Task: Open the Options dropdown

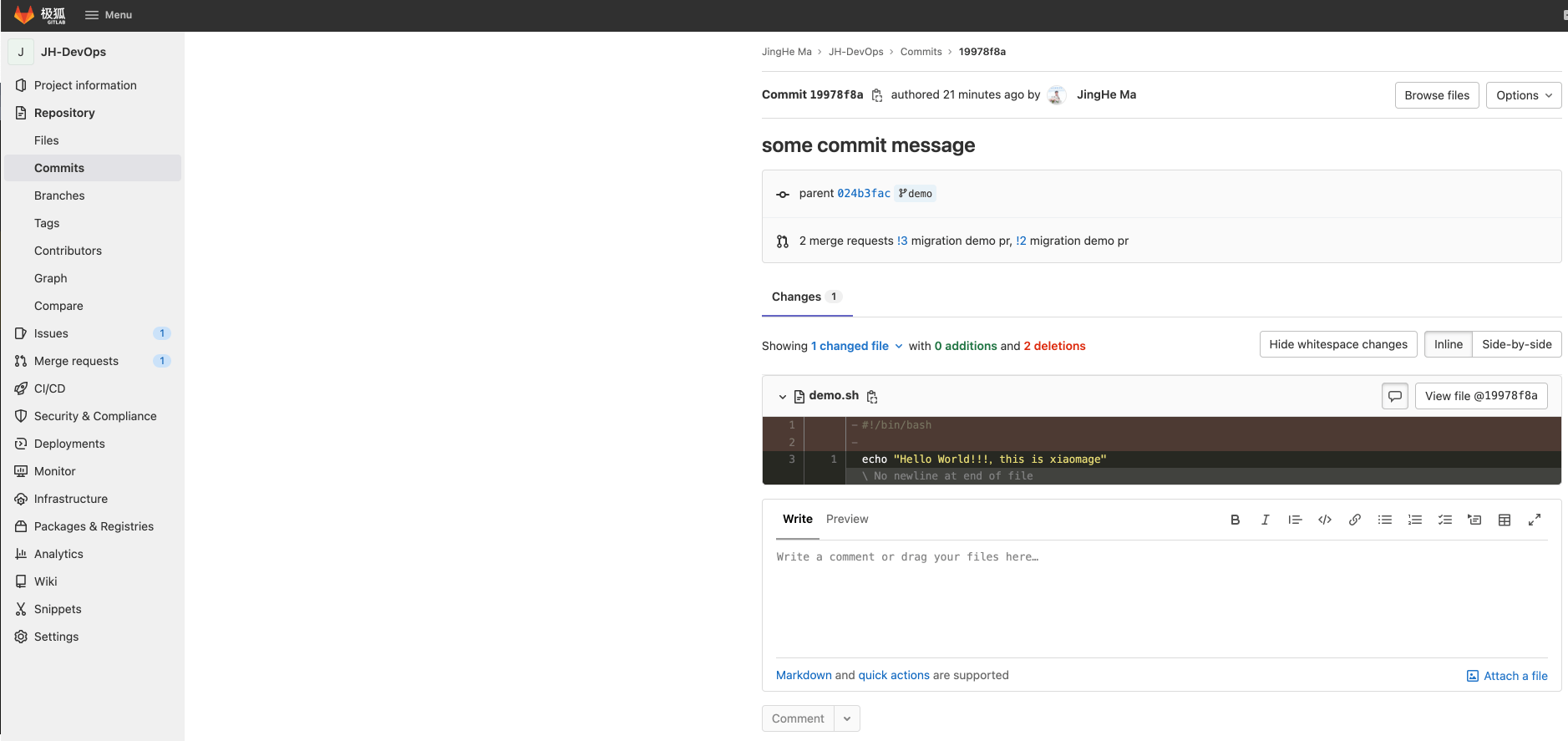Action: coord(1524,95)
